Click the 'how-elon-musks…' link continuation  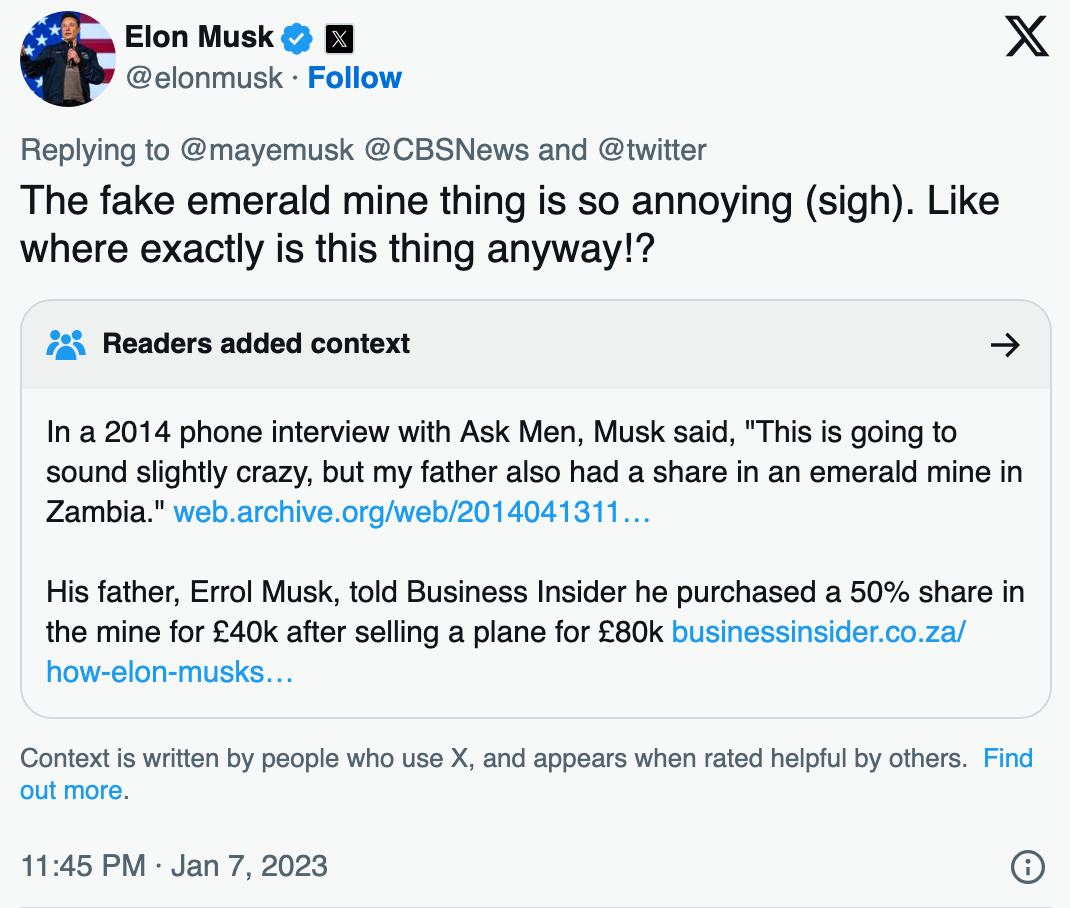coord(170,673)
